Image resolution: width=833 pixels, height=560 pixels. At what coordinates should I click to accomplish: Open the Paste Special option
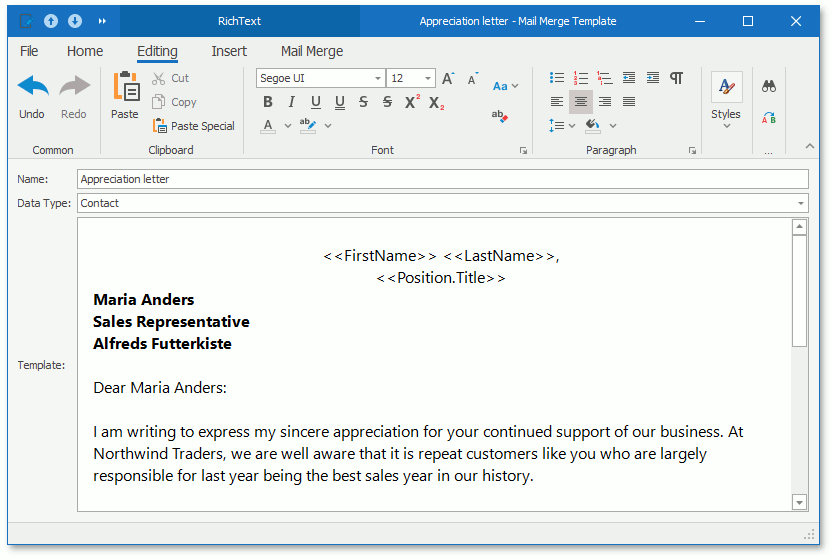click(193, 126)
